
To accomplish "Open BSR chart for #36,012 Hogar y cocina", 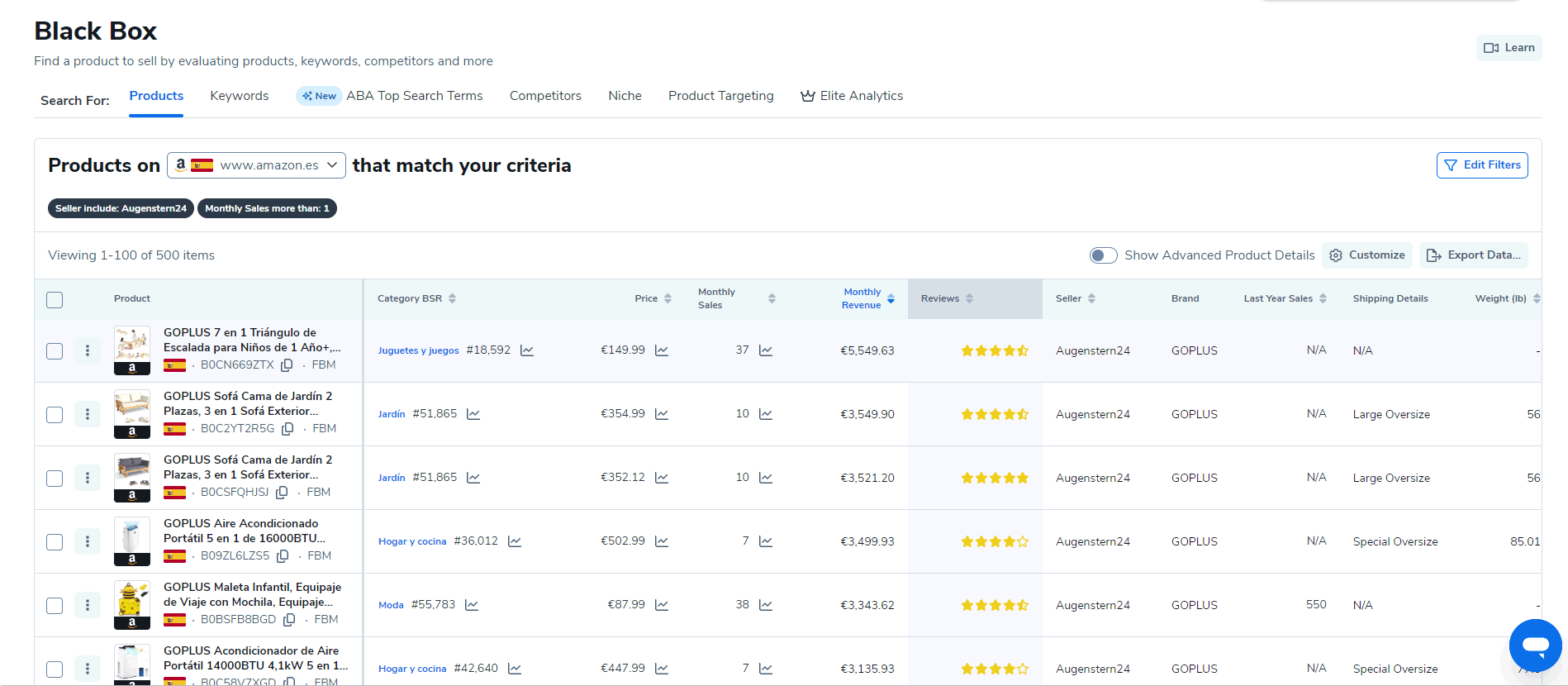I will (515, 541).
